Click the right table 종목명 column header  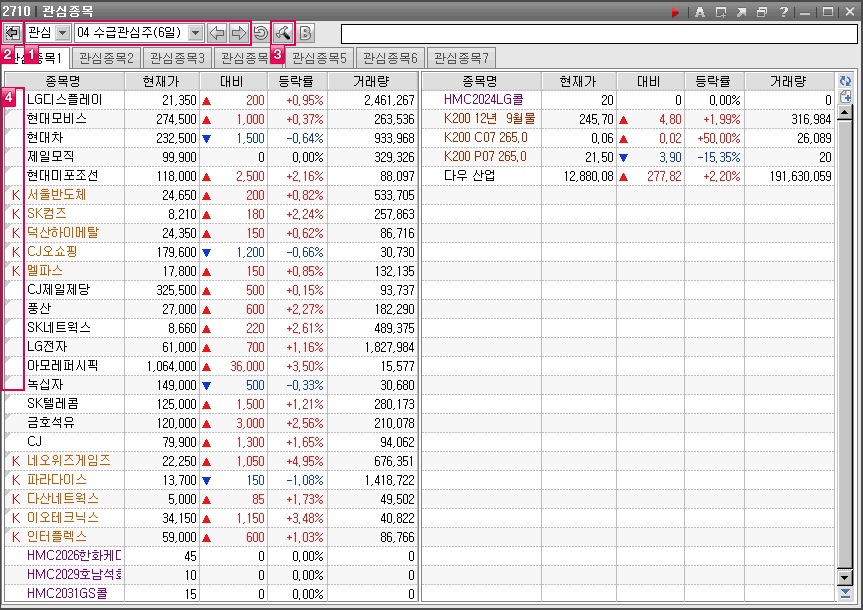click(480, 81)
